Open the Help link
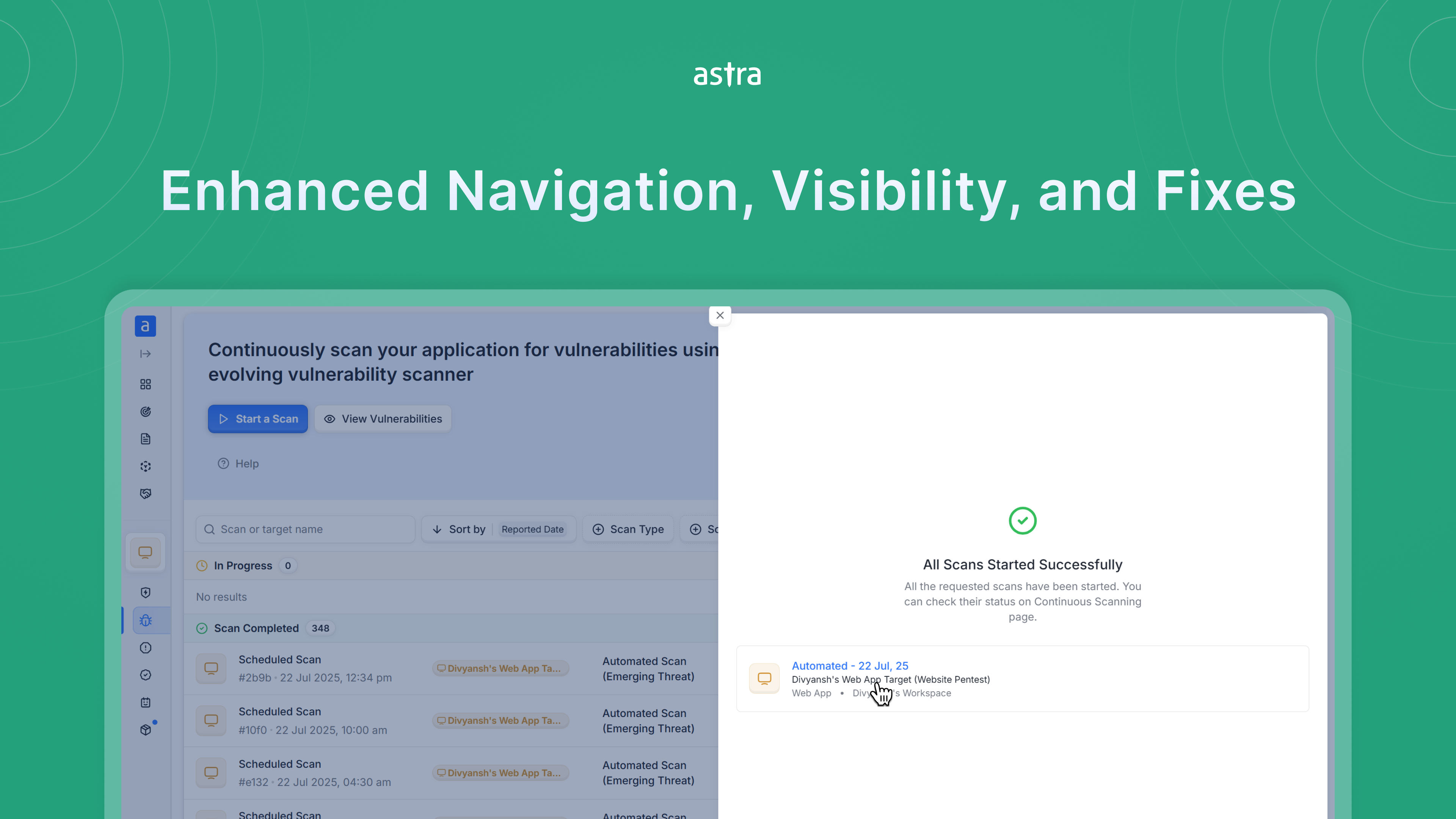The image size is (1456, 819). (238, 463)
